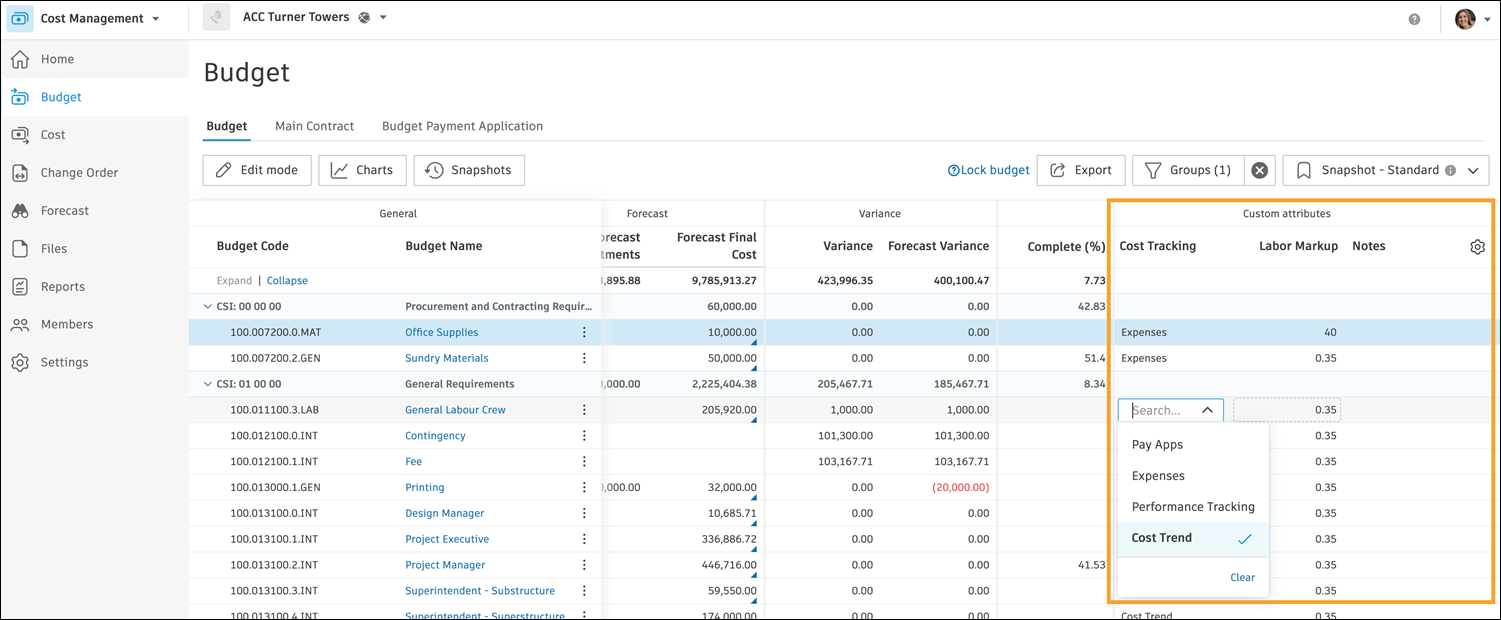The width and height of the screenshot is (1501, 620).
Task: Open the Budget Payment Application tab
Action: click(462, 127)
